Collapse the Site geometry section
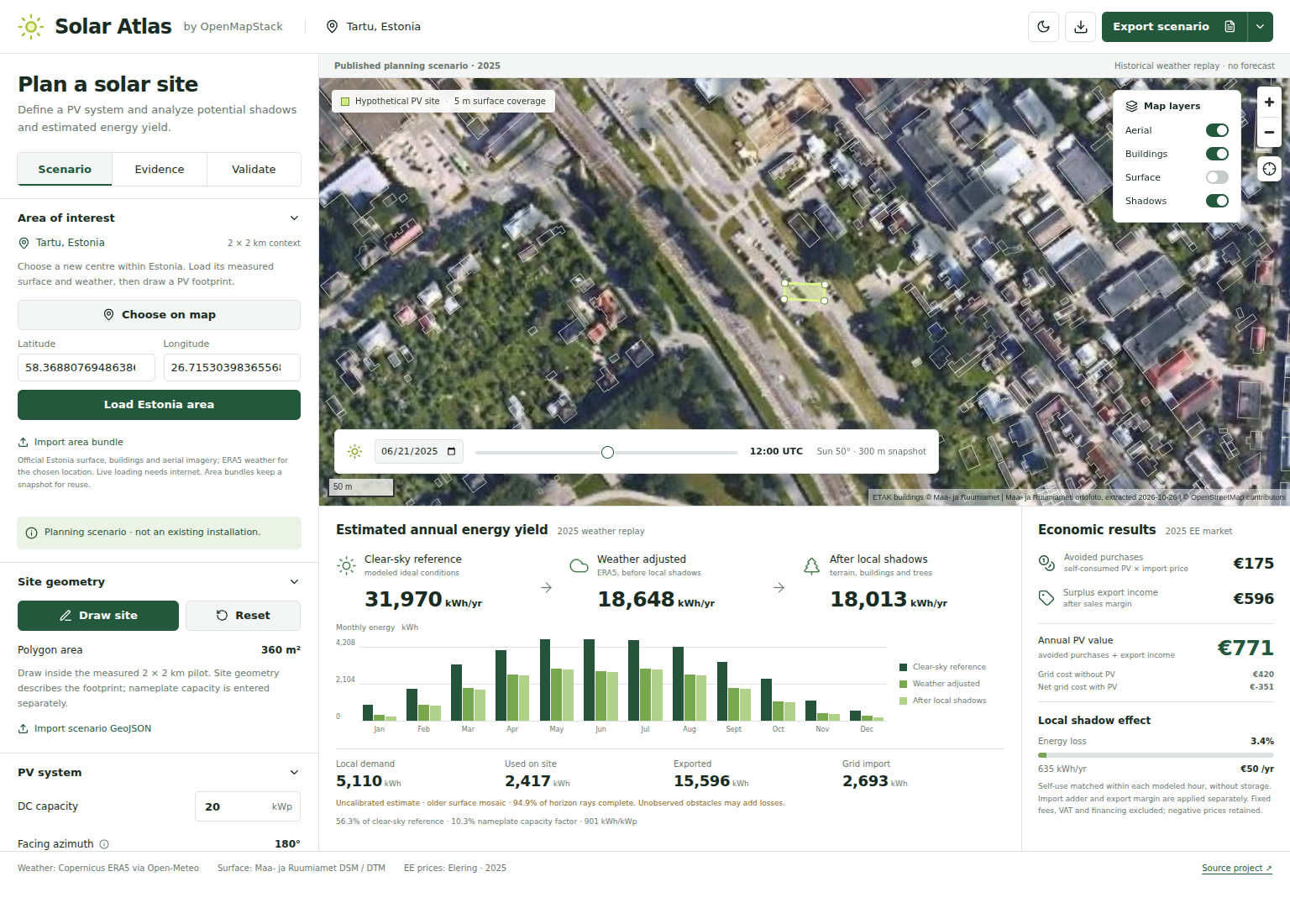The image size is (1290, 924). tap(294, 582)
